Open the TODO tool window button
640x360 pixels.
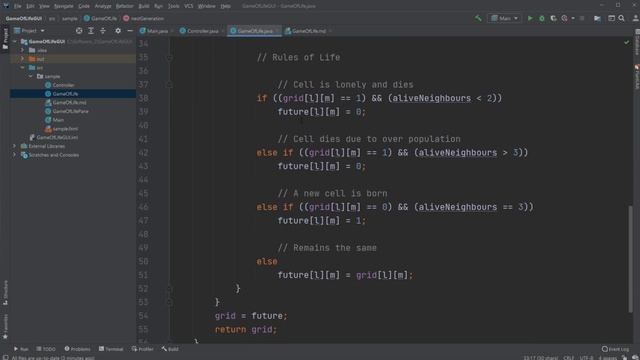tap(46, 349)
